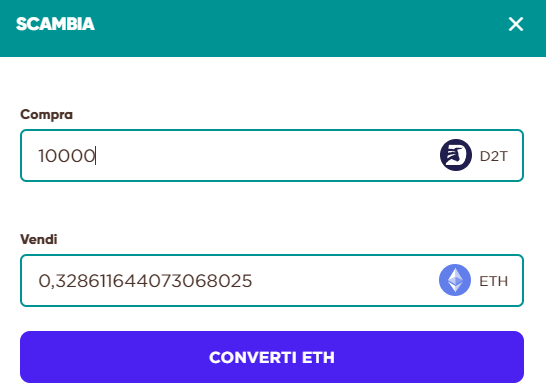
Task: Click the SCAMBIA header title
Action: (x=55, y=24)
